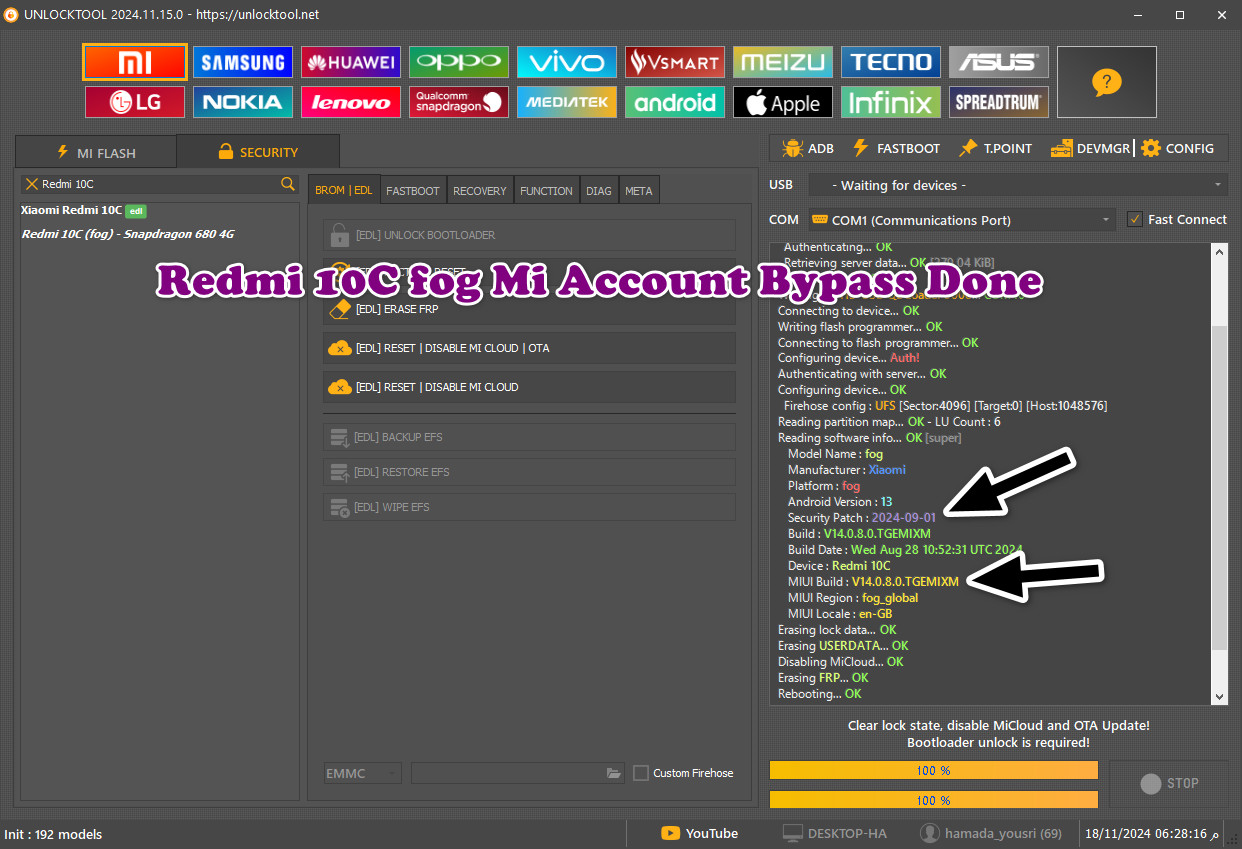Click [EDL] RESET | DISABLE MI CLOUD
This screenshot has height=849, width=1242.
tap(529, 387)
